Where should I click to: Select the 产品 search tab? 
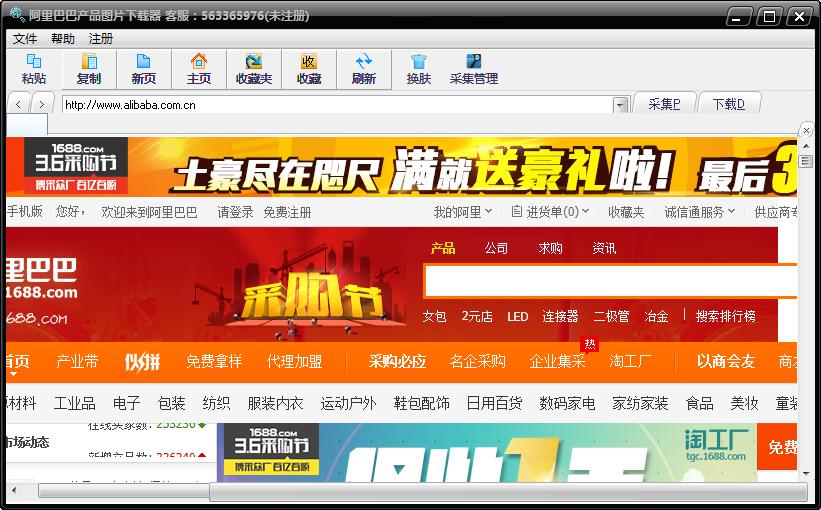click(x=443, y=248)
